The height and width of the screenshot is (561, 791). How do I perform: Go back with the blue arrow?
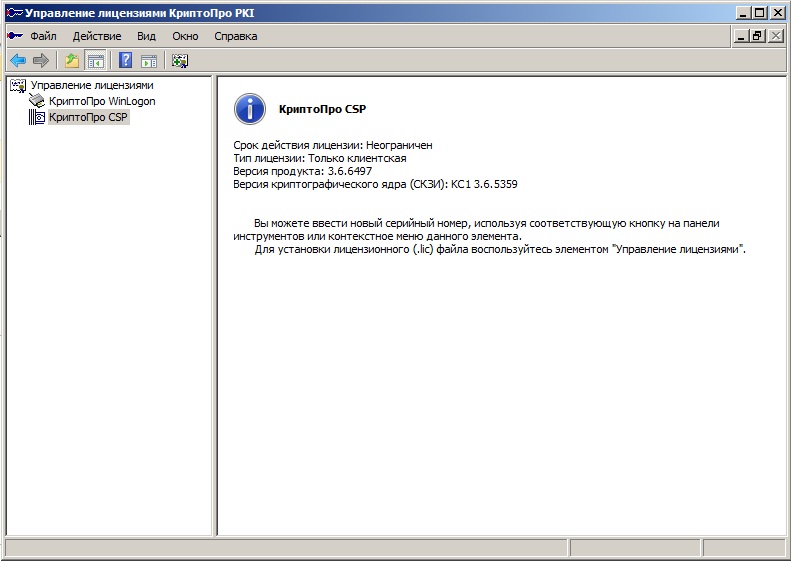click(18, 61)
